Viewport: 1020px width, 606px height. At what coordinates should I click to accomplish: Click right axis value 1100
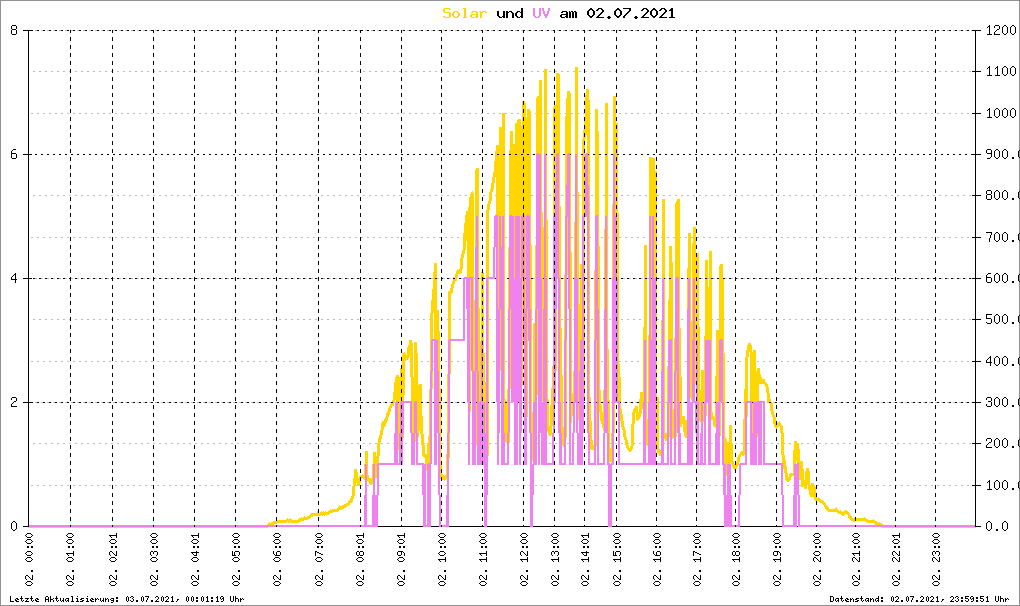tap(1002, 72)
